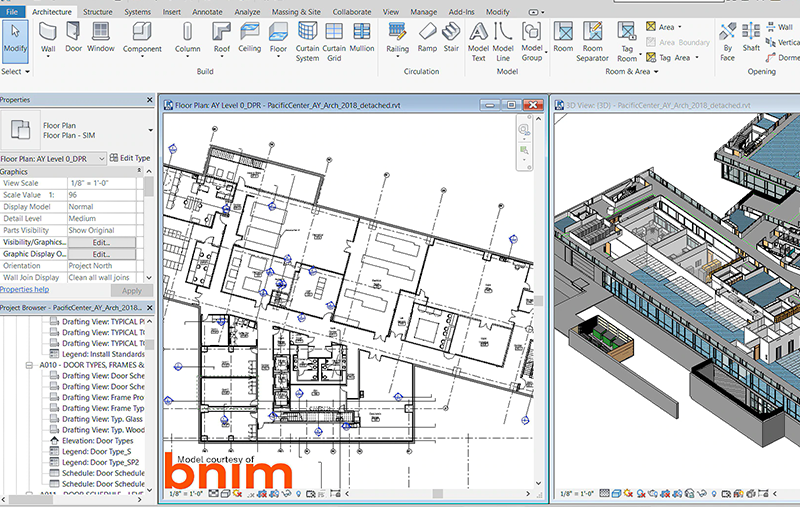This screenshot has width=800, height=507.
Task: Select the Stair tool
Action: pos(451,38)
